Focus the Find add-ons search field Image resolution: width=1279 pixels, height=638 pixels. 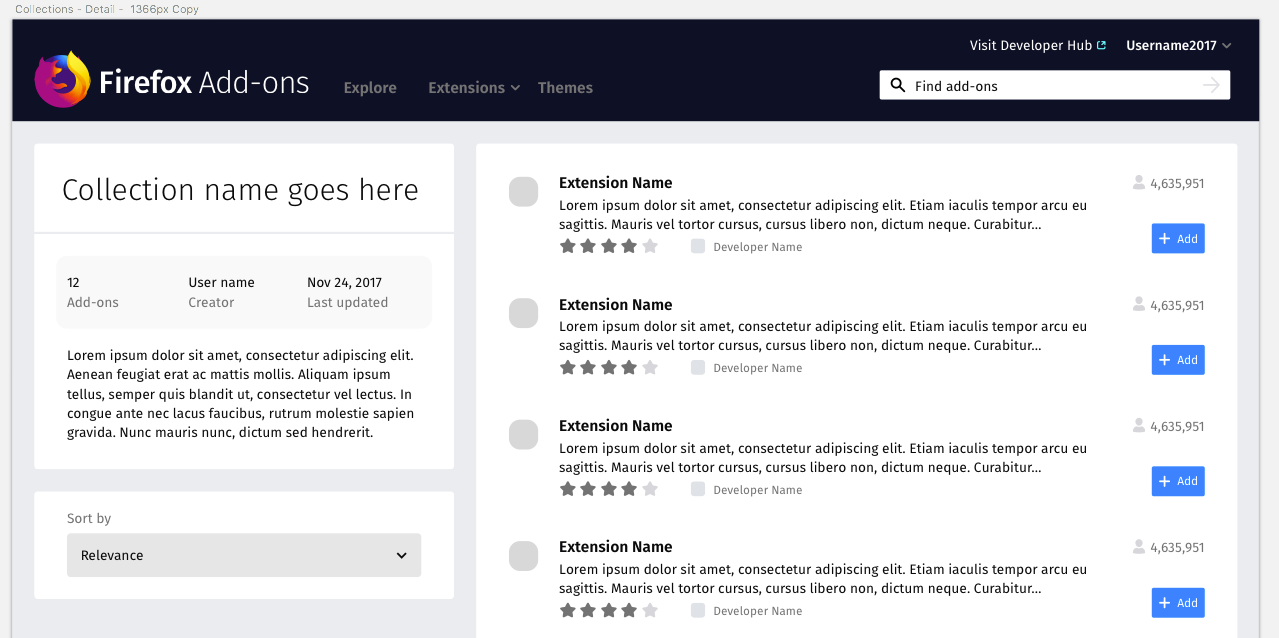1055,86
